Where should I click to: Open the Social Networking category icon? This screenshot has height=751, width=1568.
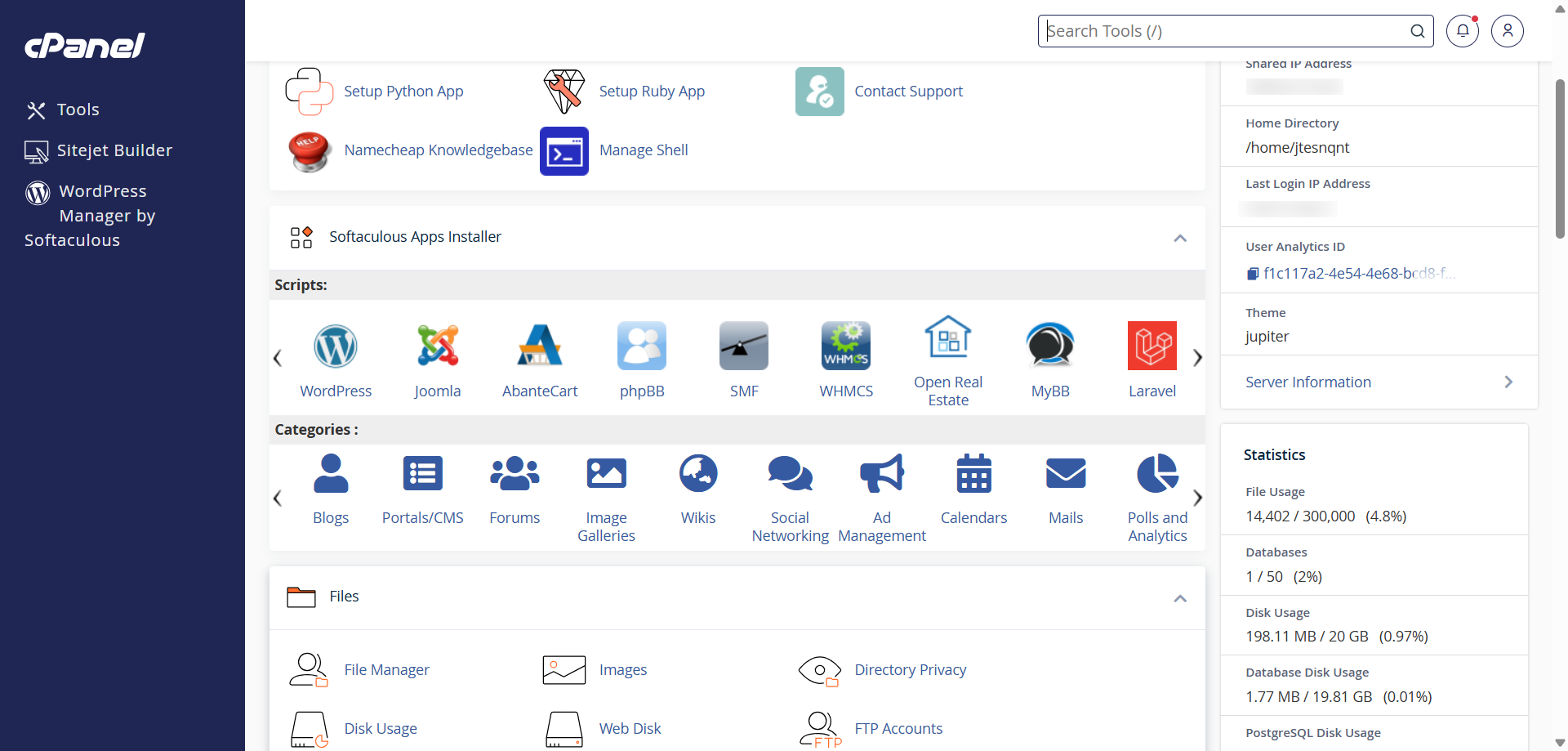(791, 473)
